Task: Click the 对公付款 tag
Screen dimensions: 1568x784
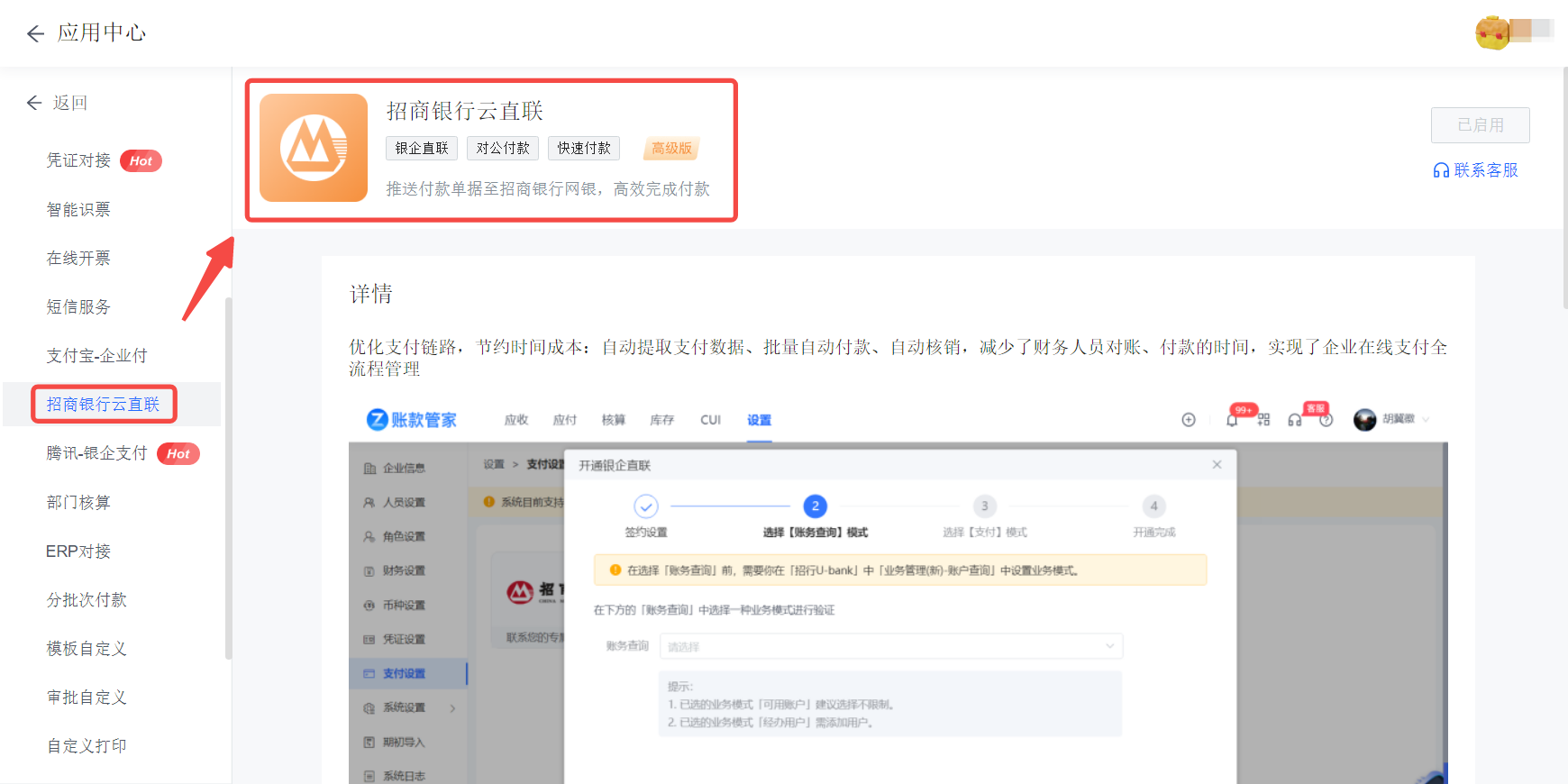Action: 503,148
